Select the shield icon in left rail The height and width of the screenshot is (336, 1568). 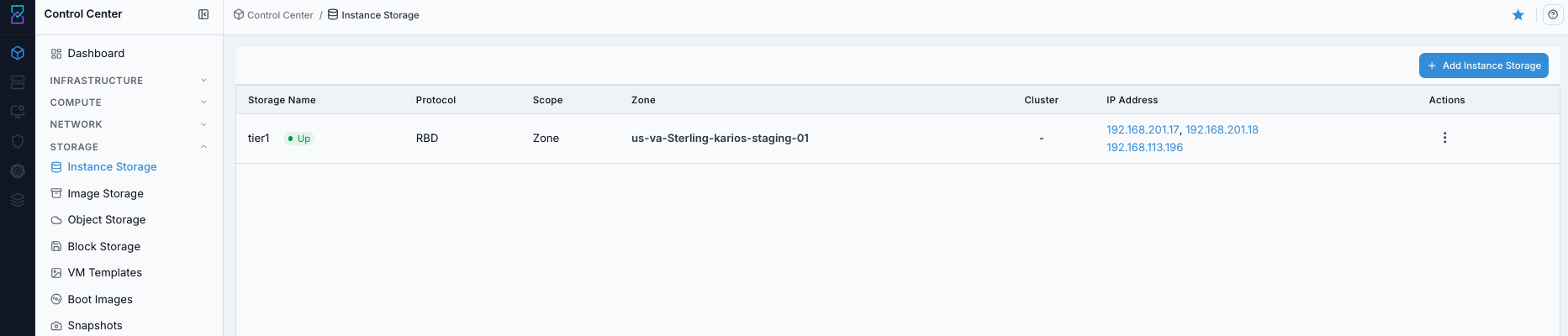coord(18,141)
